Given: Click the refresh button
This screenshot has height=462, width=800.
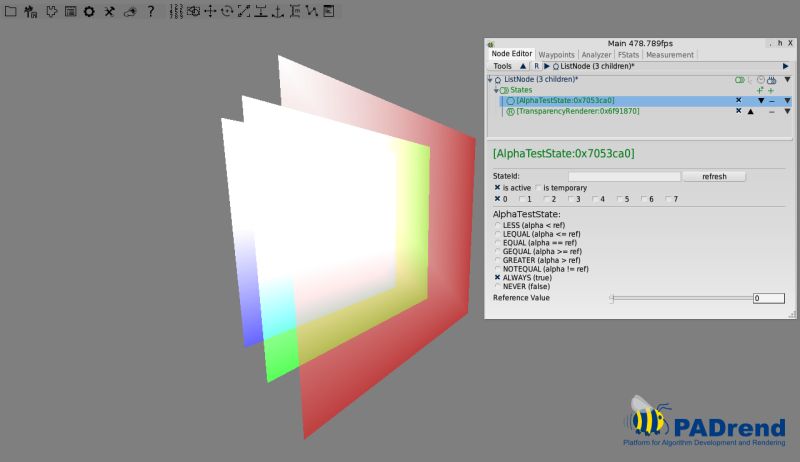Looking at the screenshot, I should click(714, 176).
